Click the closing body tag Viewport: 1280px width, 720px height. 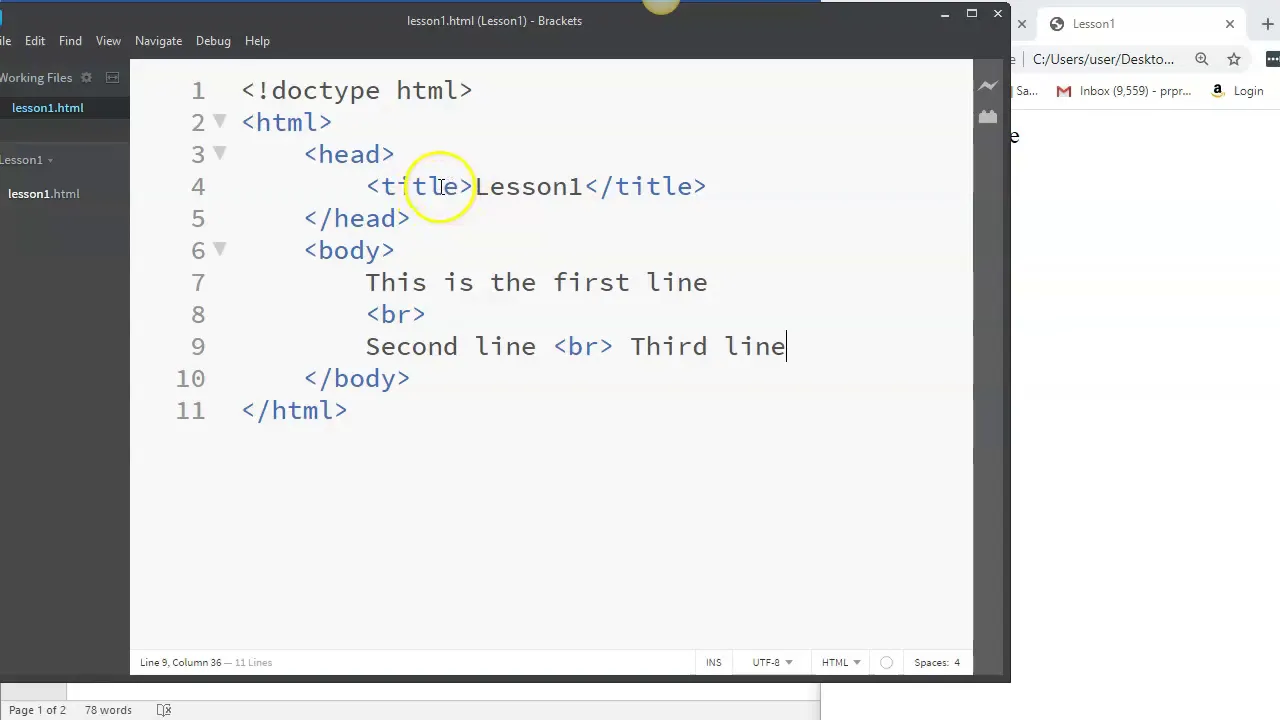coord(357,379)
